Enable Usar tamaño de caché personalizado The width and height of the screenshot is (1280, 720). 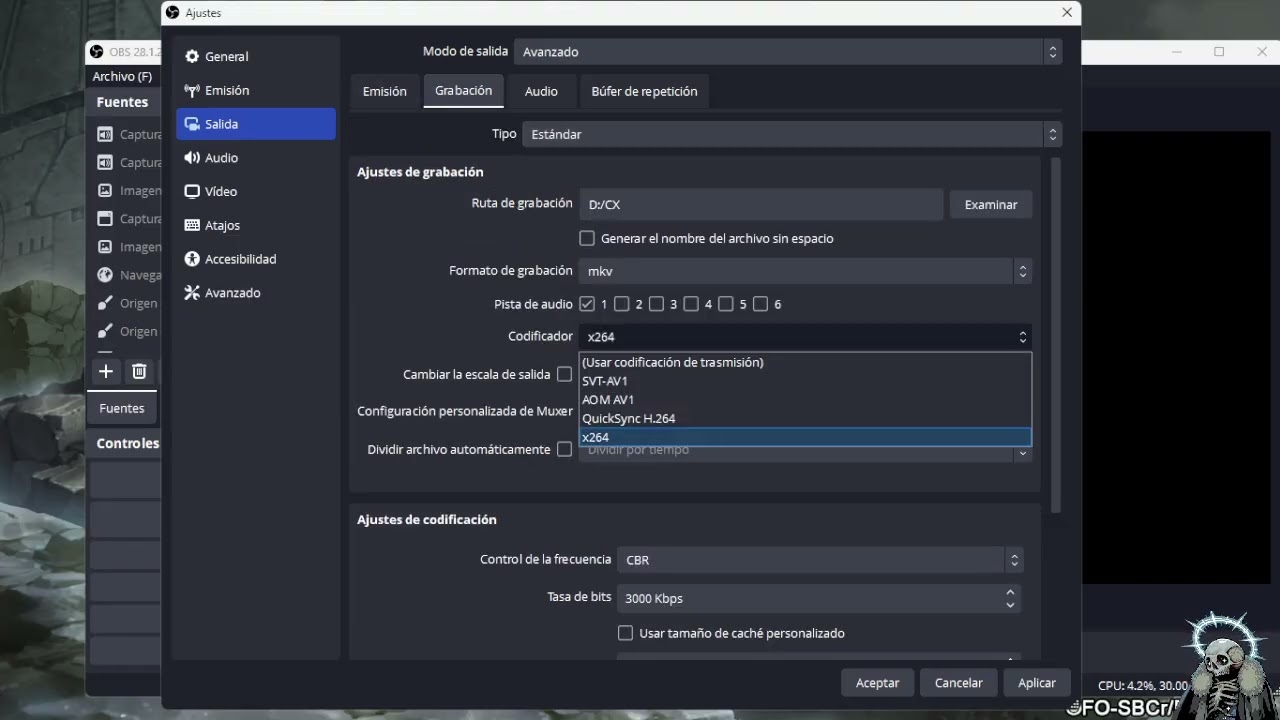[x=625, y=633]
